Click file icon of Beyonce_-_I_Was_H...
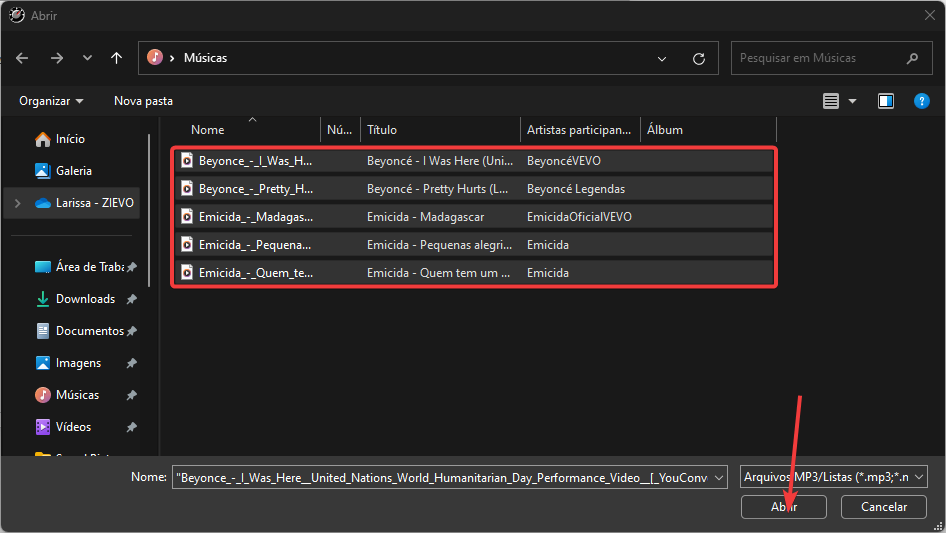Screen dimensions: 946x533 [187, 161]
